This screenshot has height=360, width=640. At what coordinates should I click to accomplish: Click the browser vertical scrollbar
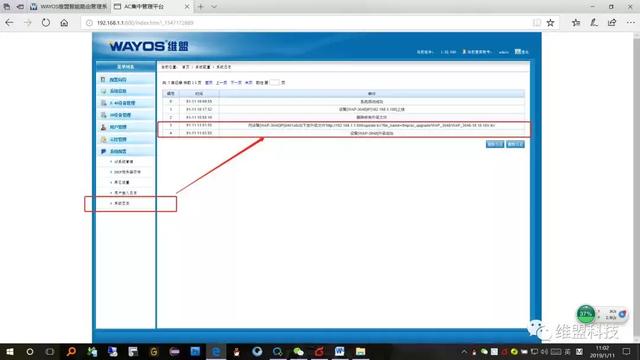coord(636,186)
